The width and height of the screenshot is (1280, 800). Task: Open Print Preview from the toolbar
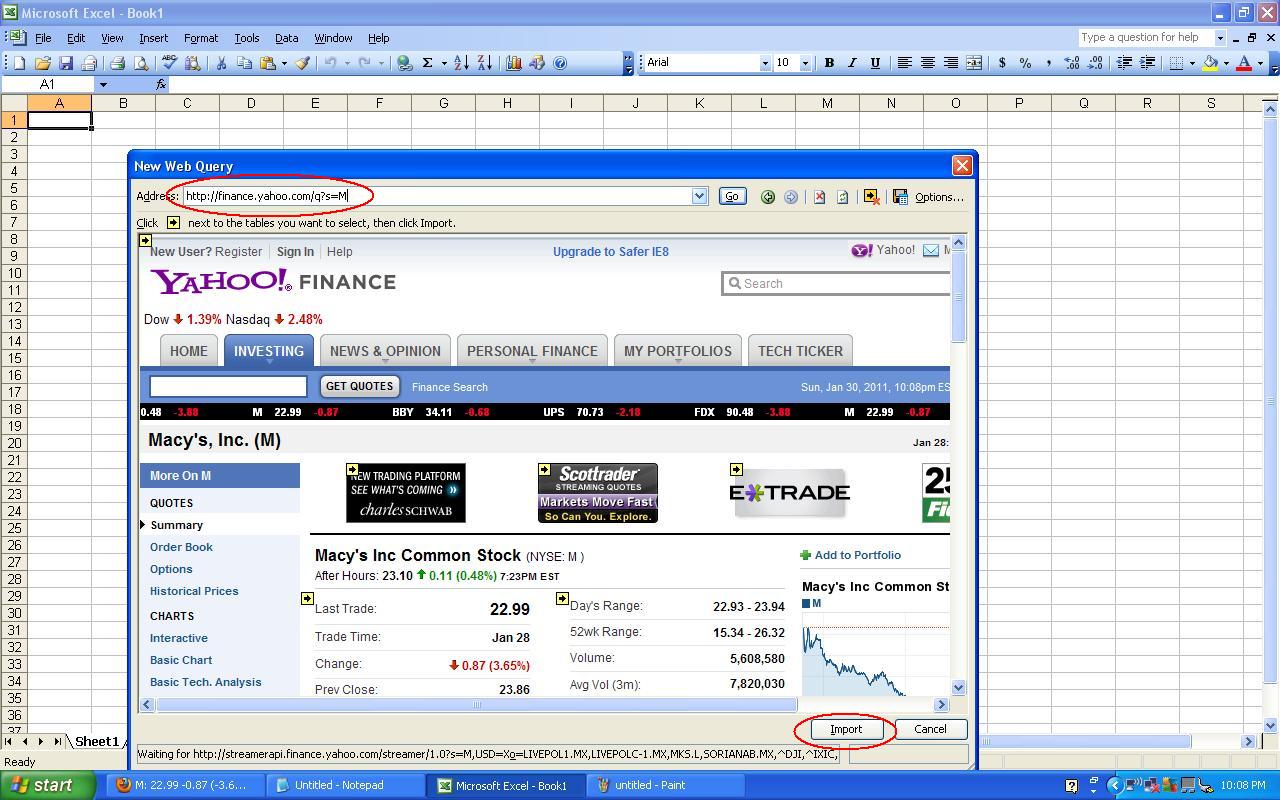point(140,63)
